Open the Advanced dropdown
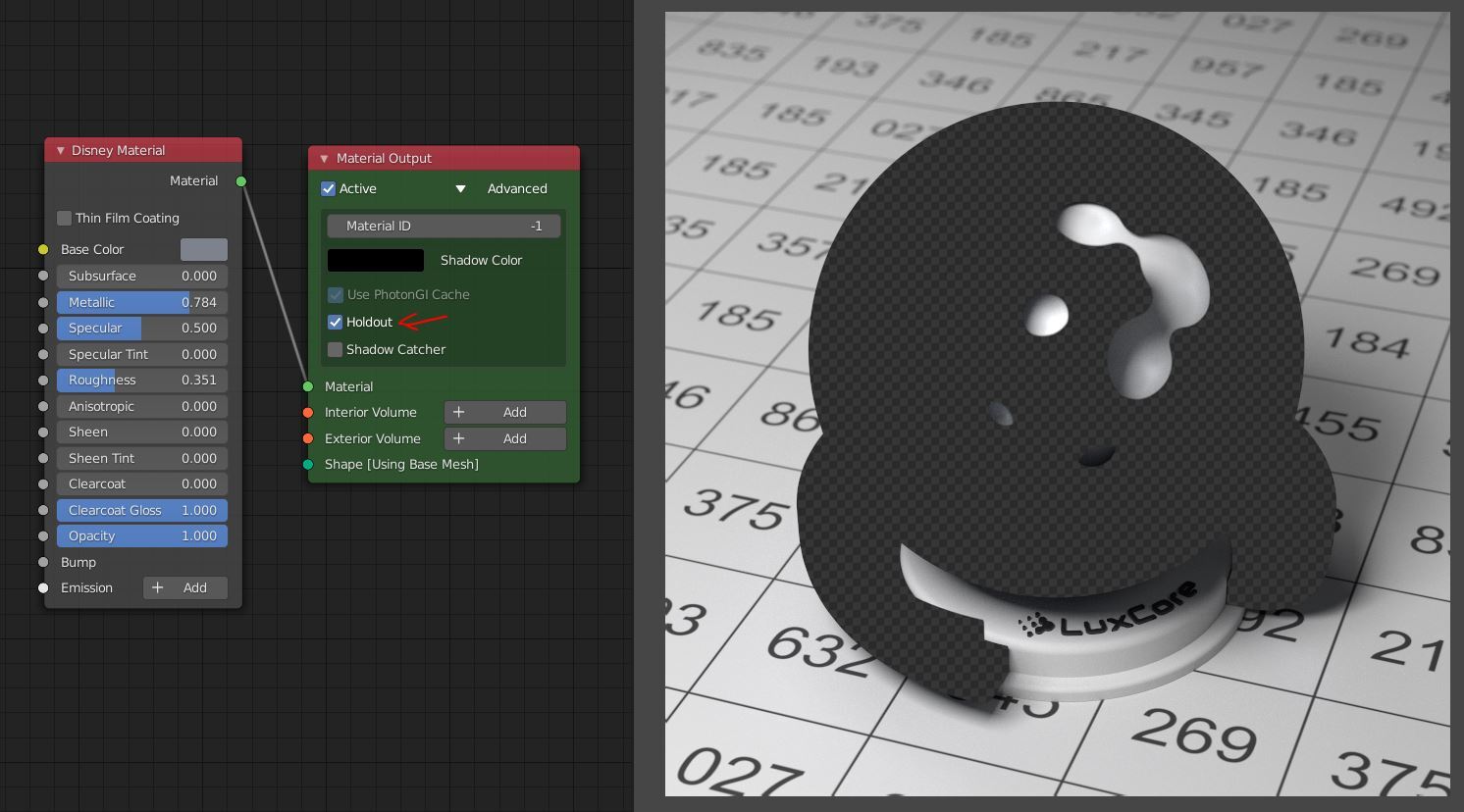Viewport: 1464px width, 812px height. 502,189
